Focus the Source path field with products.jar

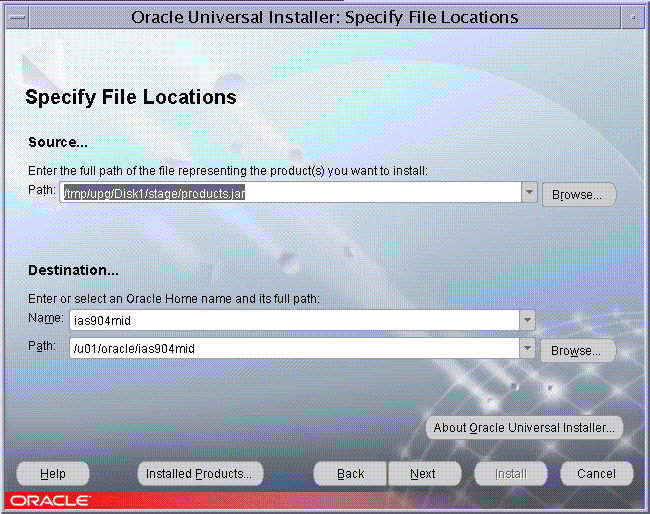coord(290,192)
